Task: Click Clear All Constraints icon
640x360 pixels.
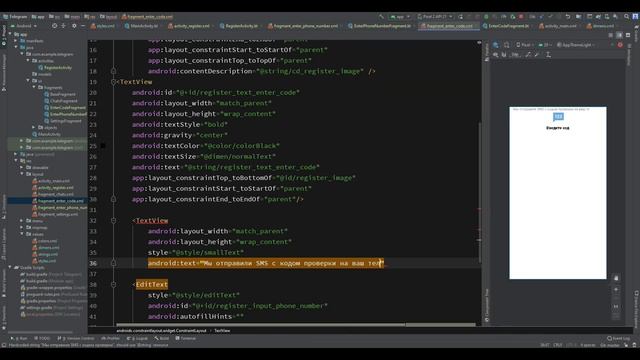Action: point(528,54)
